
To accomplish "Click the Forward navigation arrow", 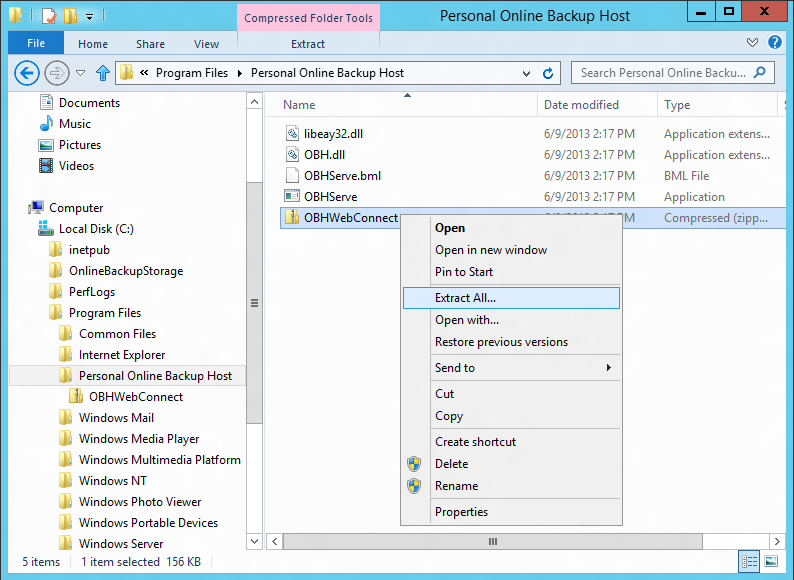I will pos(56,73).
